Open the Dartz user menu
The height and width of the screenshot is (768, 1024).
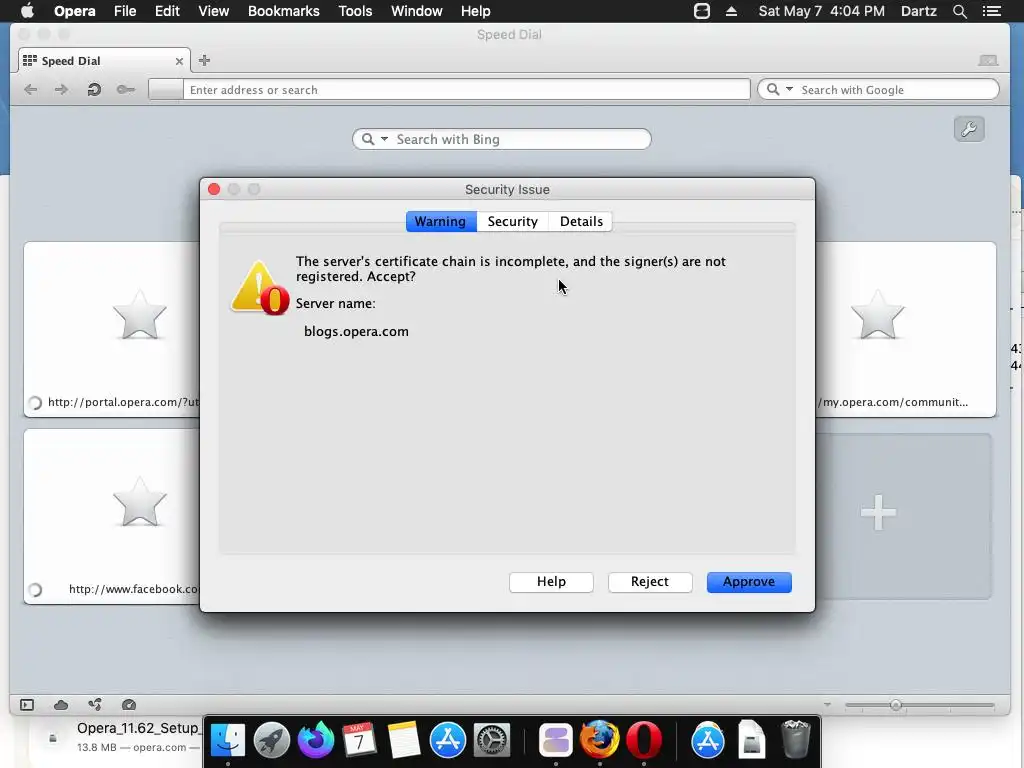(x=919, y=11)
